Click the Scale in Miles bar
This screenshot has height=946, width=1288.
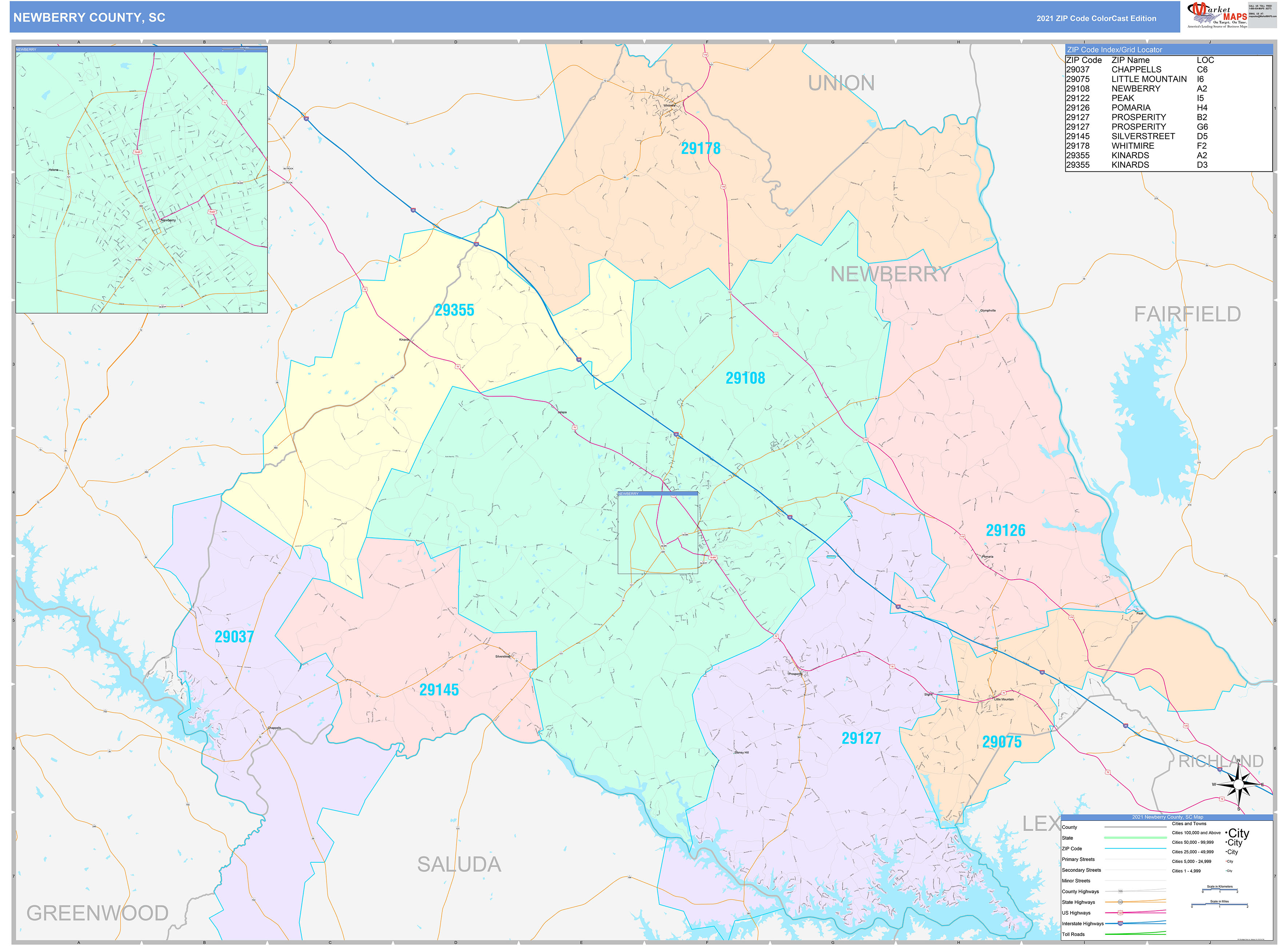[1219, 905]
